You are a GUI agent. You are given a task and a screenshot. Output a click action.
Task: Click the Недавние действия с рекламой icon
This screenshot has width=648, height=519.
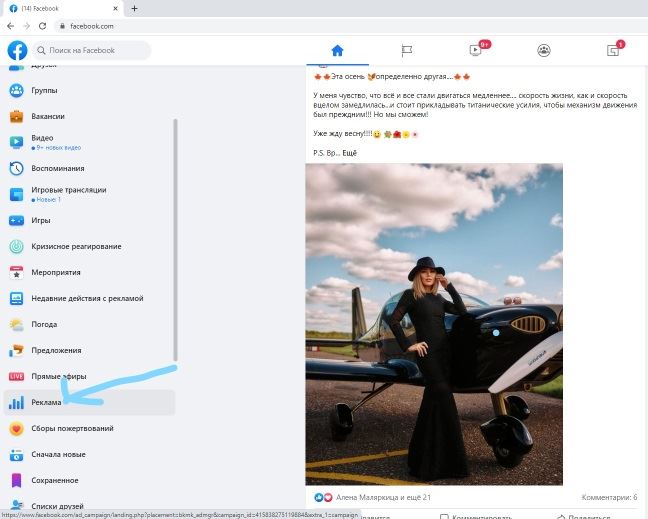(x=17, y=298)
